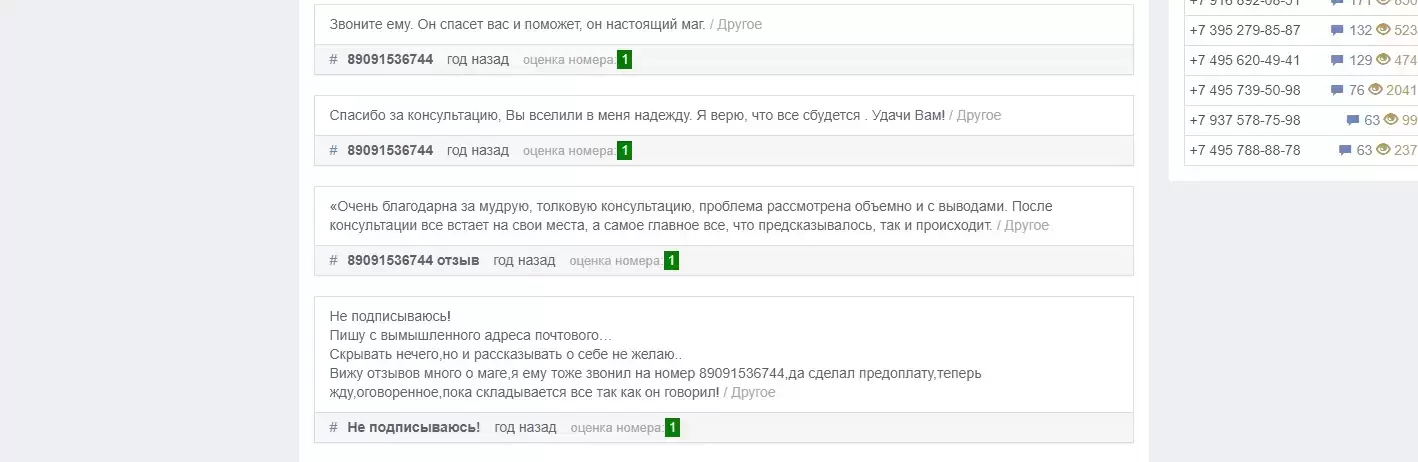Click 'год назад' beside '89091536744 отзыв'
1418x462 pixels.
click(x=524, y=261)
